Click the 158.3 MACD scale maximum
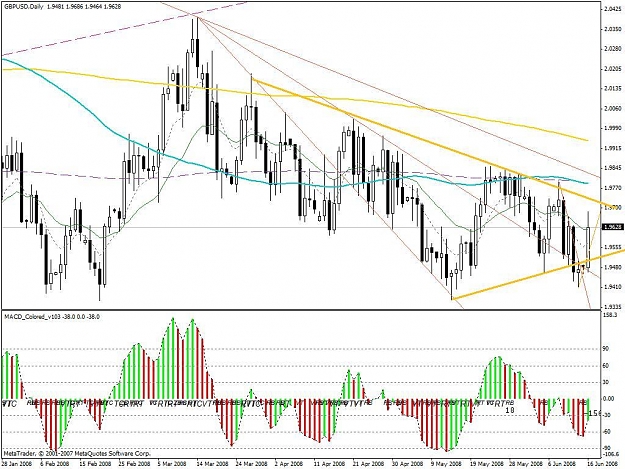This screenshot has height=469, width=625. [x=611, y=315]
